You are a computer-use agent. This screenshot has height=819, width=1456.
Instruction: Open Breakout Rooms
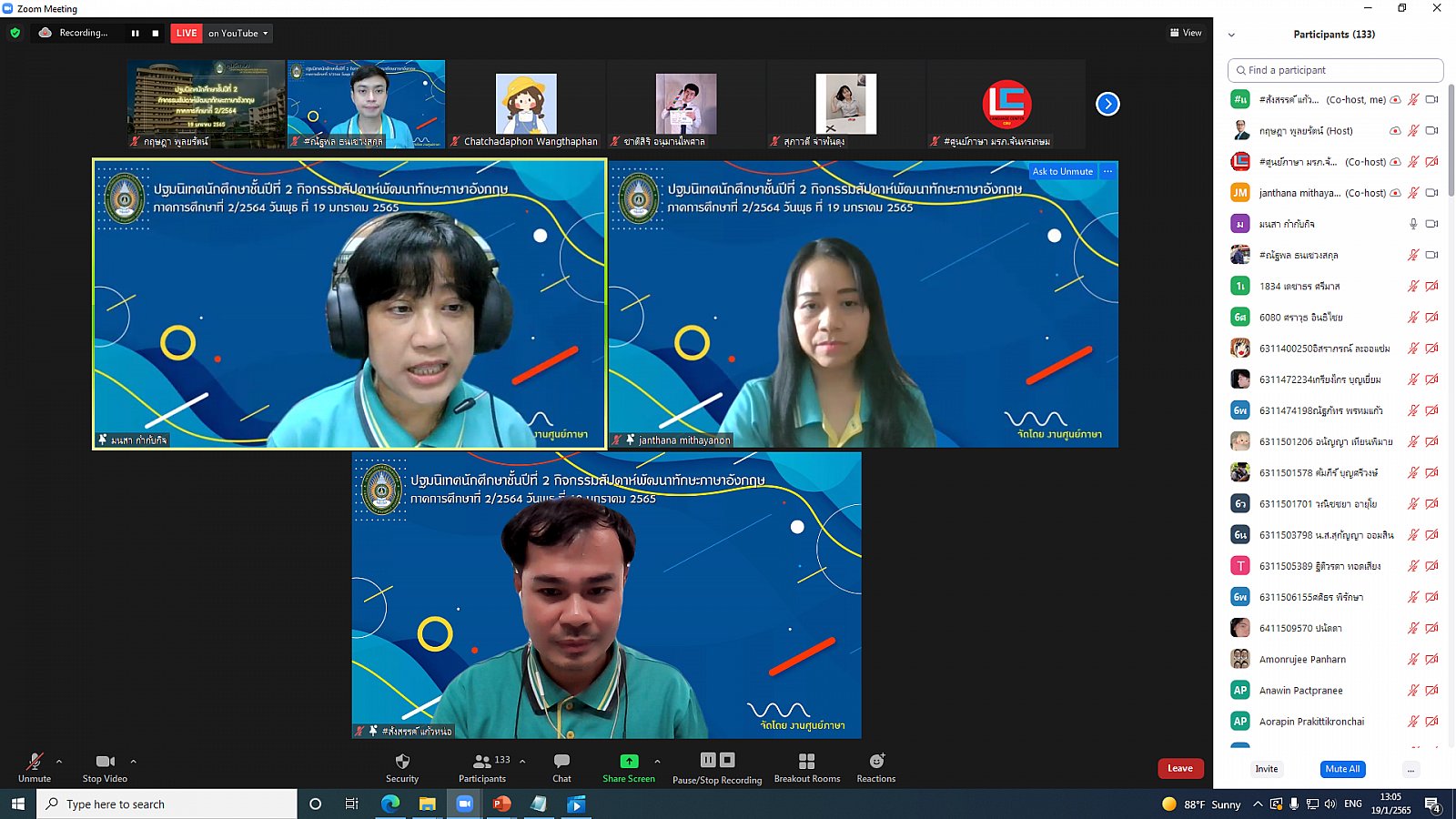point(806,767)
